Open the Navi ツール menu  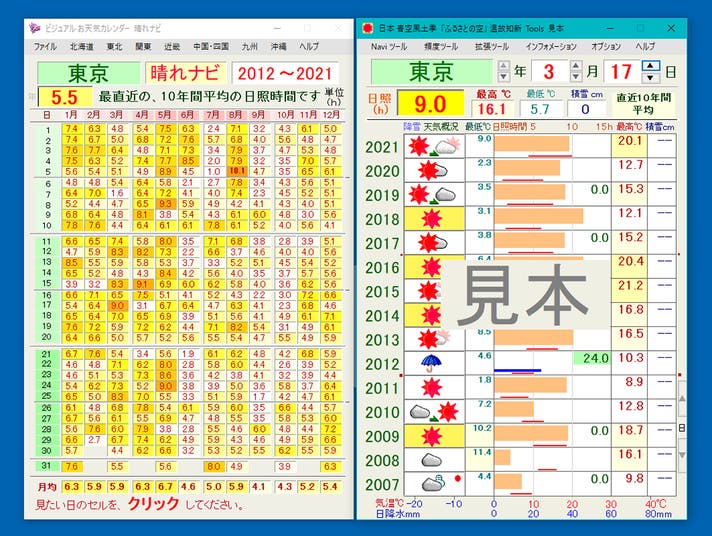pyautogui.click(x=389, y=46)
